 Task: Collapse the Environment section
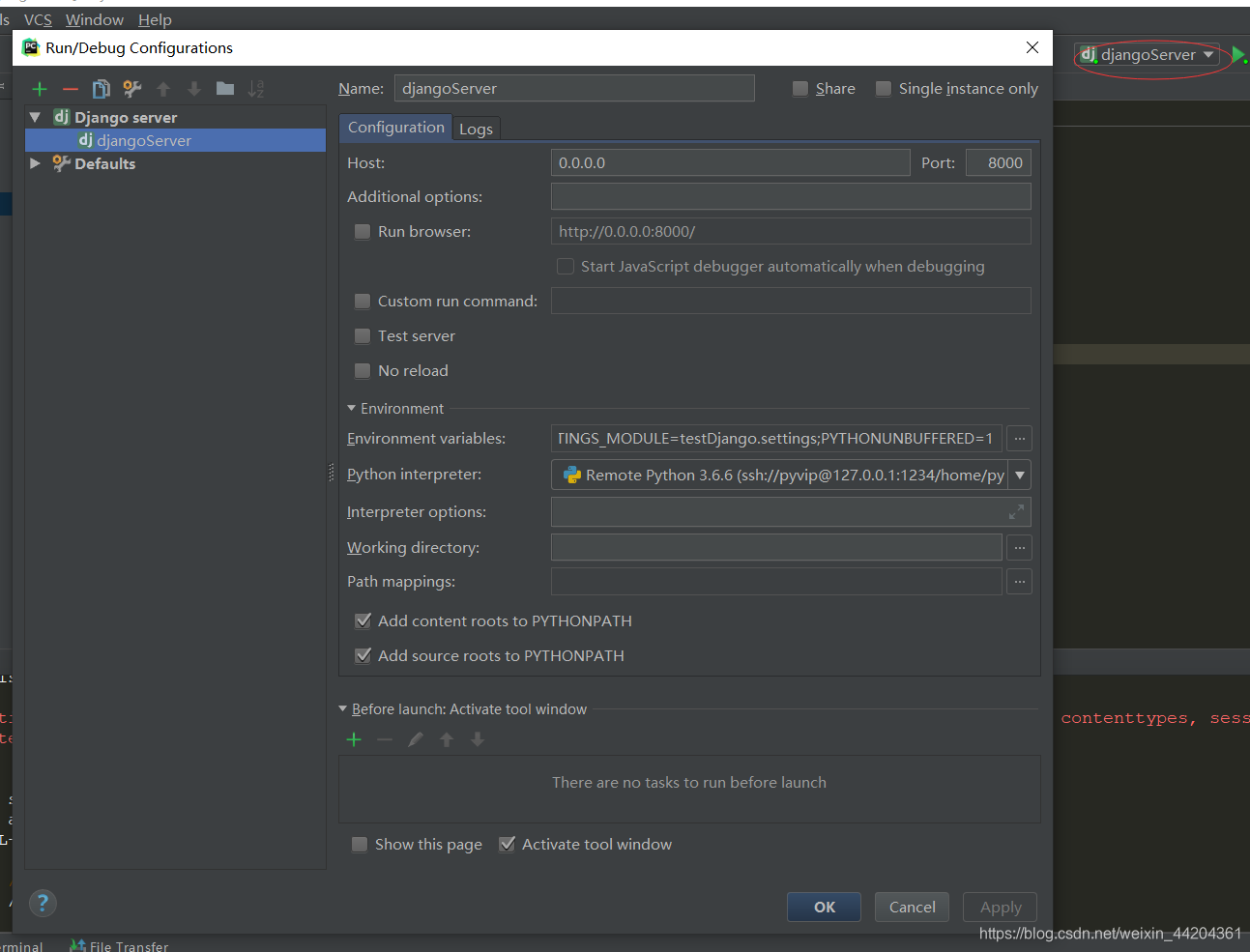point(351,409)
